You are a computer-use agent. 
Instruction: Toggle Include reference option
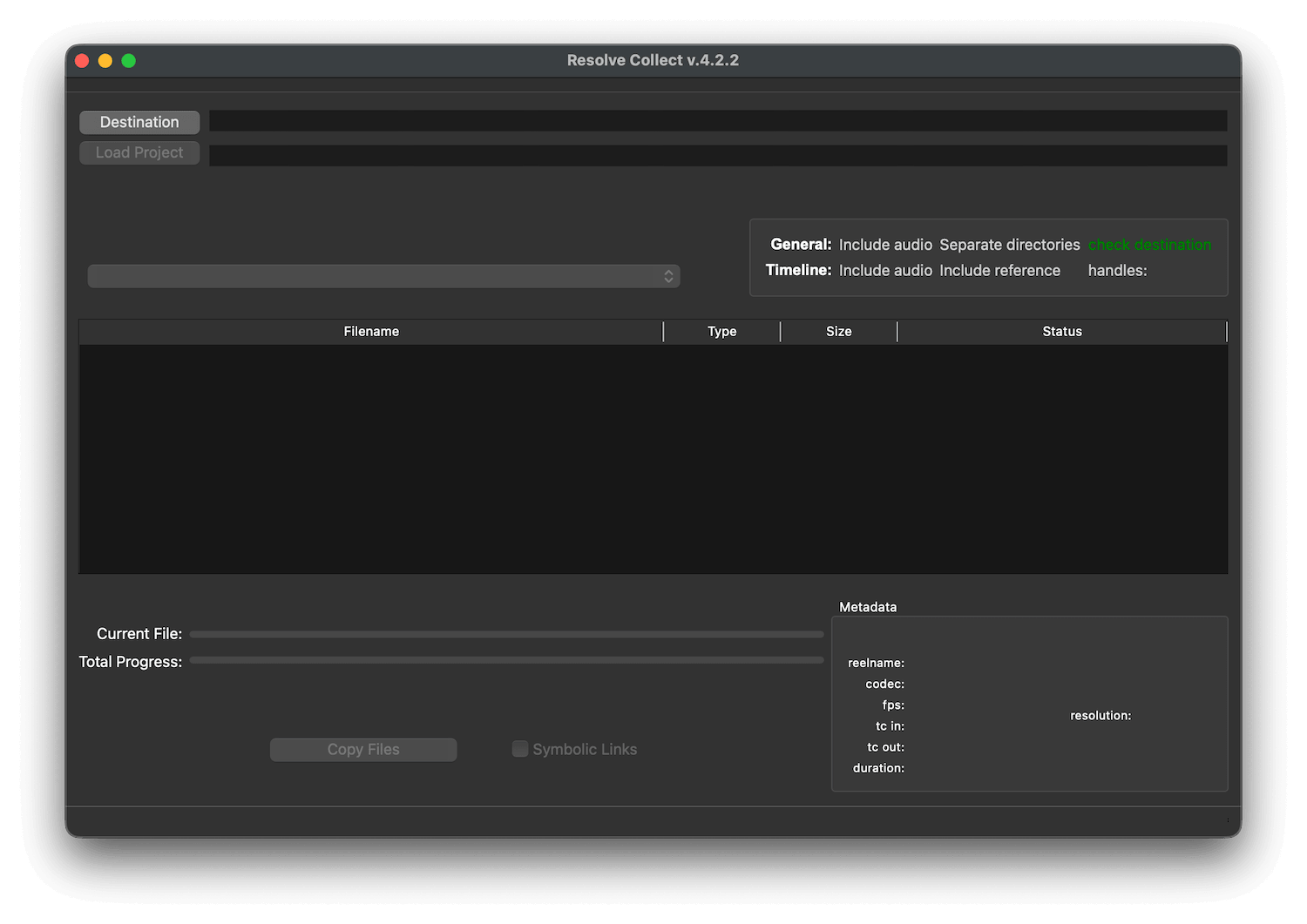pos(999,271)
